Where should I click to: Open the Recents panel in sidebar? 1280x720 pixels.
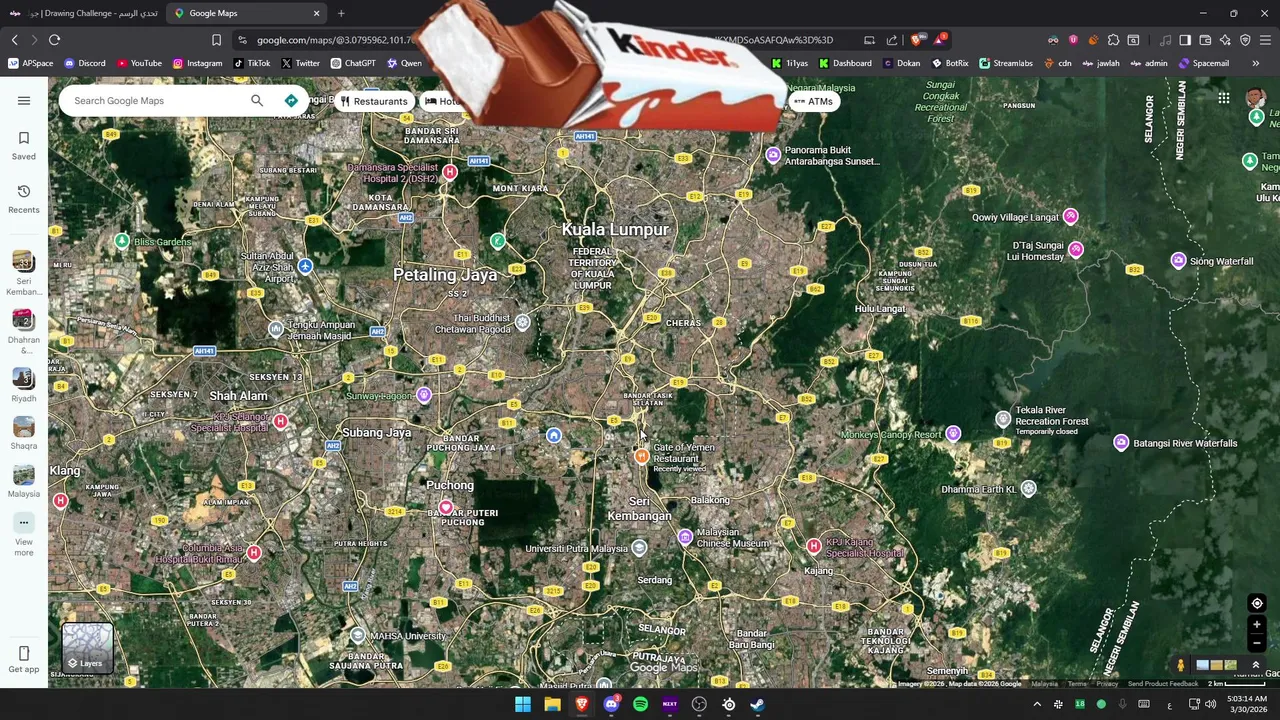point(24,199)
